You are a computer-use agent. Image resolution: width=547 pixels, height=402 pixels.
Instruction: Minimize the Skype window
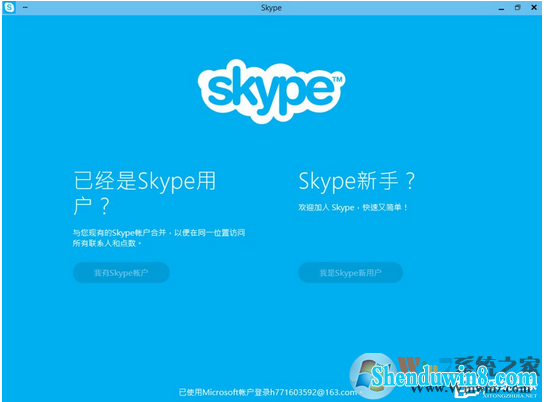click(501, 9)
